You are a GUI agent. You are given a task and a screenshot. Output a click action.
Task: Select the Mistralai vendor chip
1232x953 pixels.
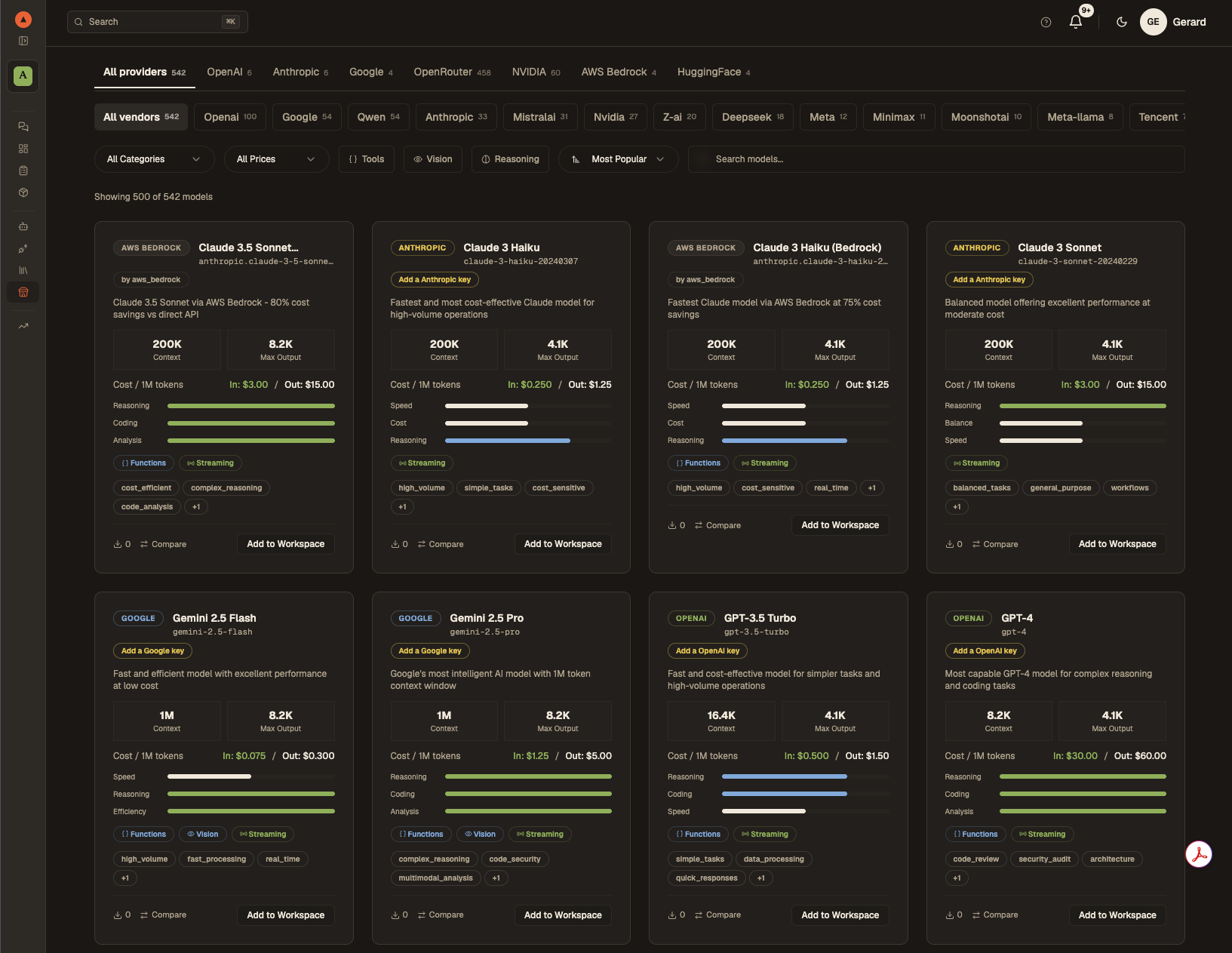[540, 117]
